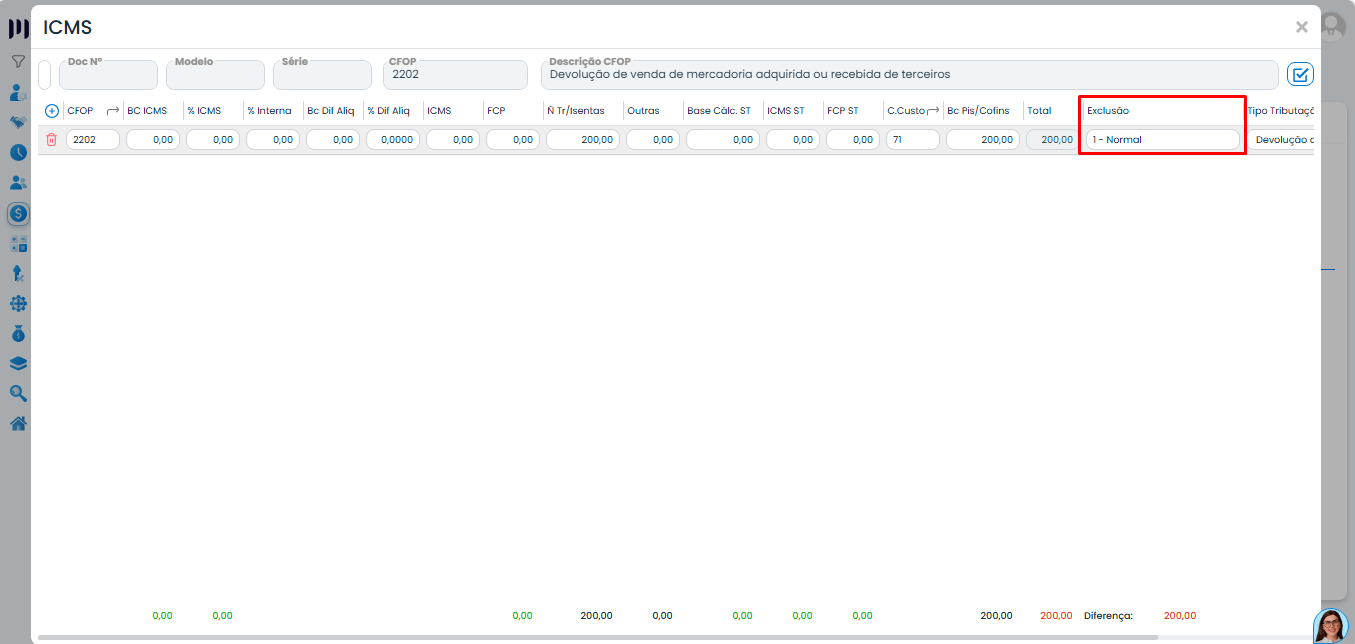1355x644 pixels.
Task: Click the money bag sidebar icon
Action: pos(18,333)
